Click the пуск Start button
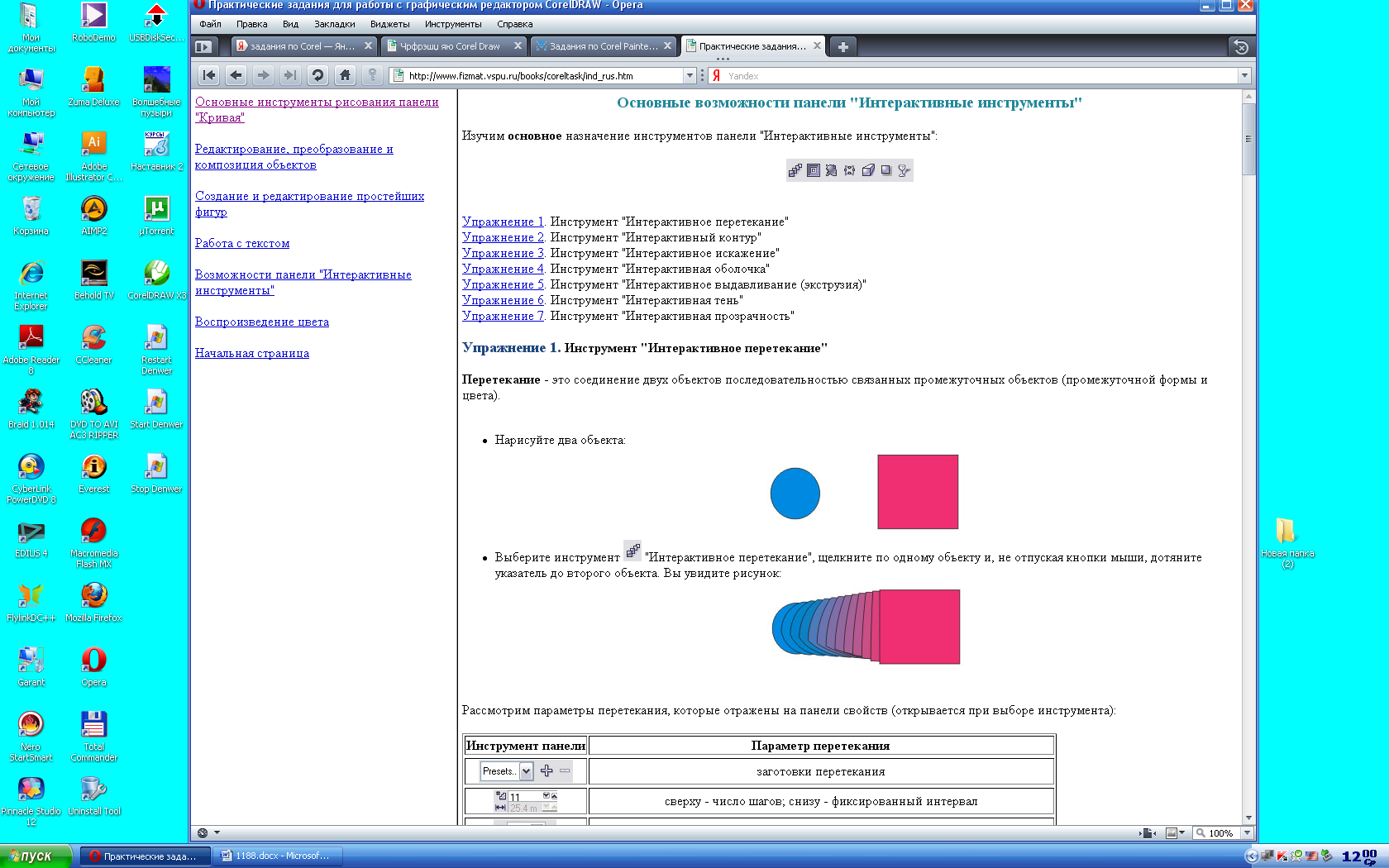1389x868 pixels. [x=36, y=856]
